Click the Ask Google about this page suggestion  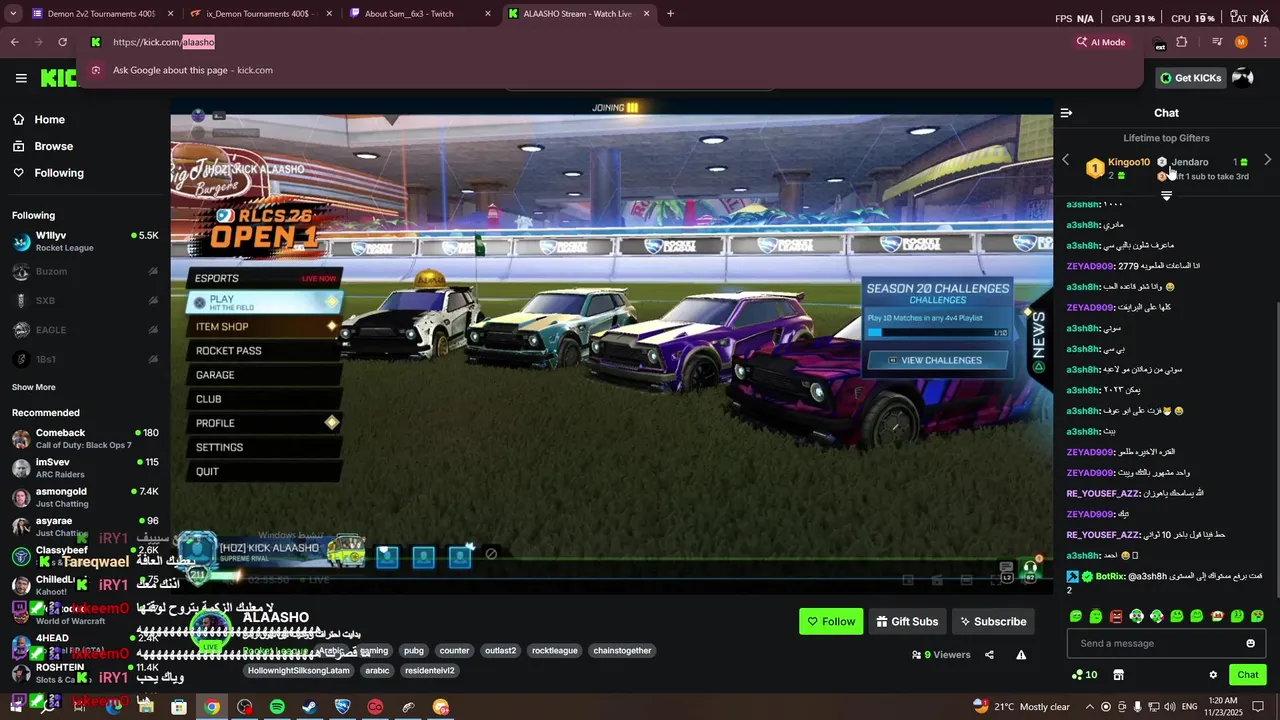click(x=610, y=70)
